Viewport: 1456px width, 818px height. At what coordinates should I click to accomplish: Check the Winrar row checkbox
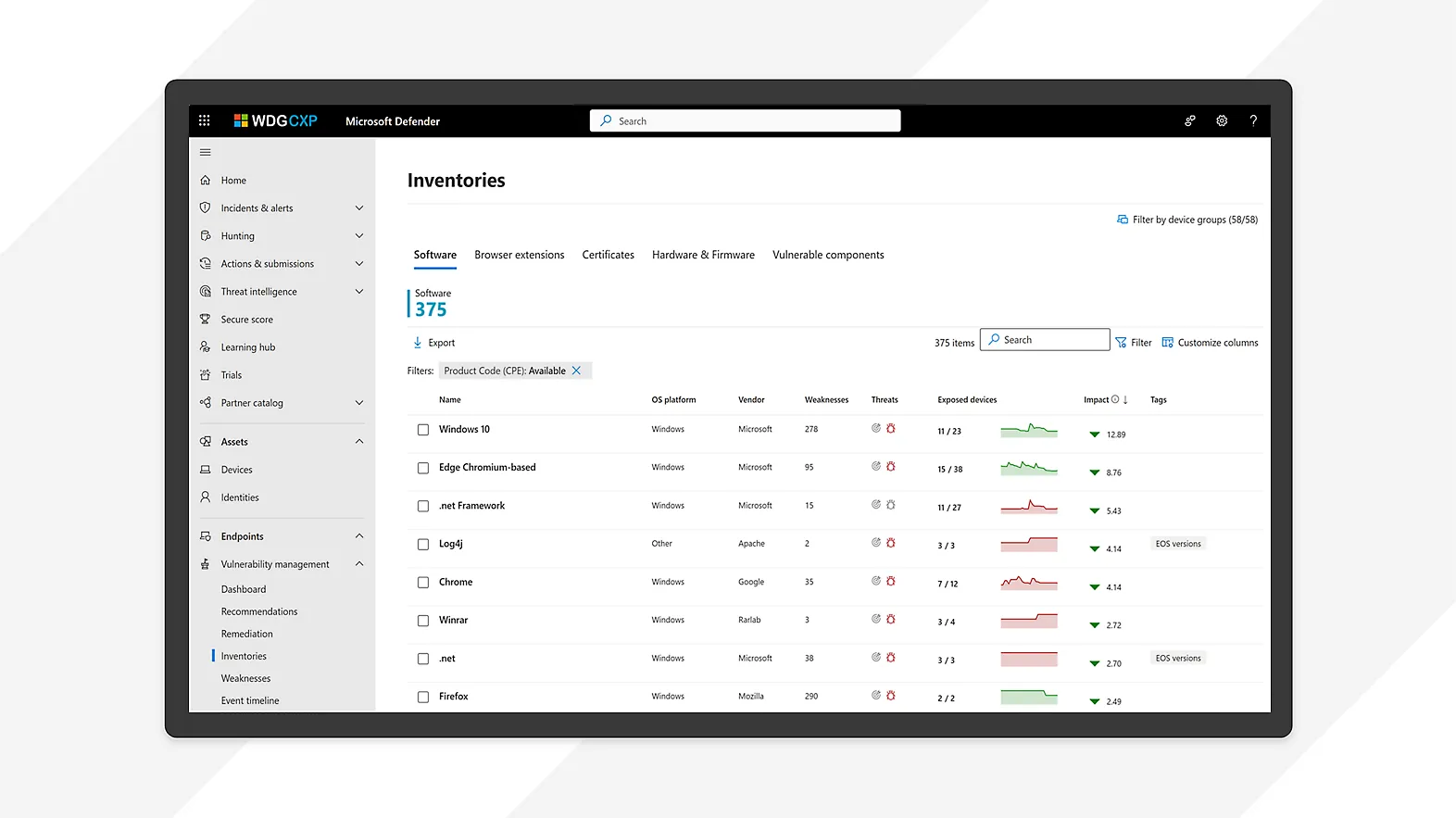[x=423, y=621]
